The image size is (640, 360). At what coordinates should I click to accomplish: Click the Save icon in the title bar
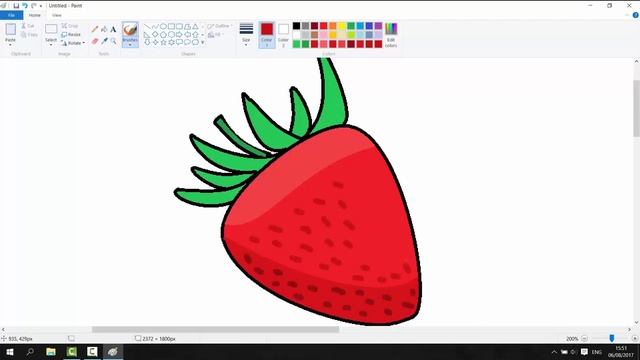coord(16,6)
